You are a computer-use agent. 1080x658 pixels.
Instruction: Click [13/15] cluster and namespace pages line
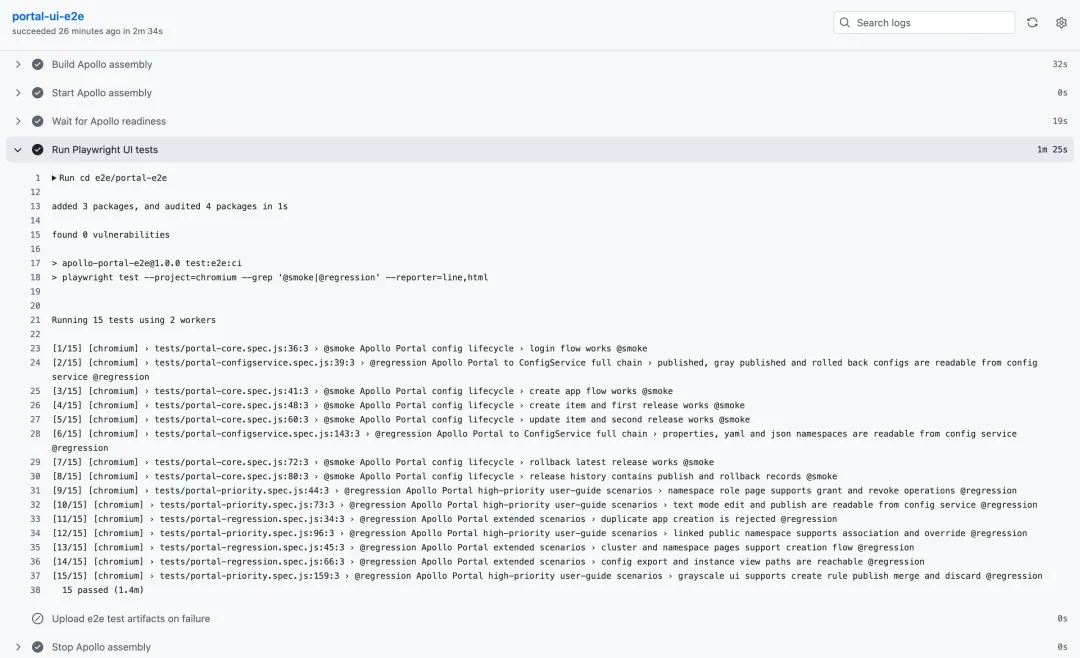click(483, 548)
